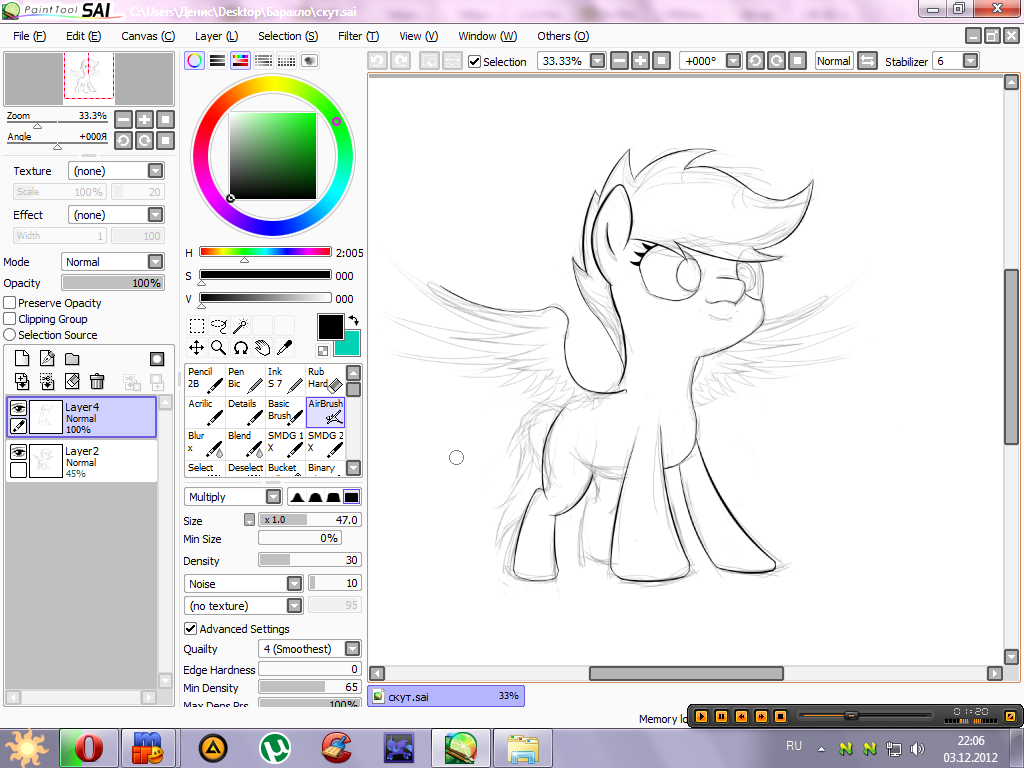Create a new layer folder
This screenshot has width=1024, height=768.
pyautogui.click(x=72, y=359)
